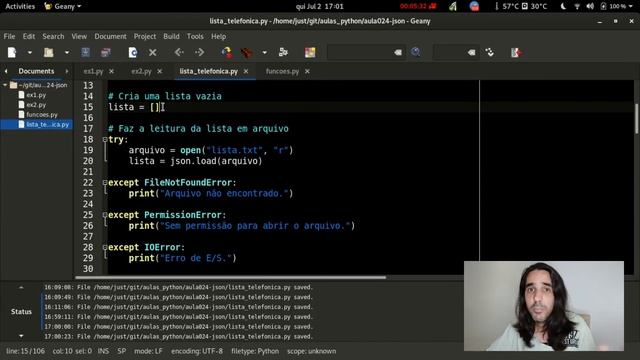
Task: Click the Quit Geany toolbar icon
Action: [x=516, y=52]
